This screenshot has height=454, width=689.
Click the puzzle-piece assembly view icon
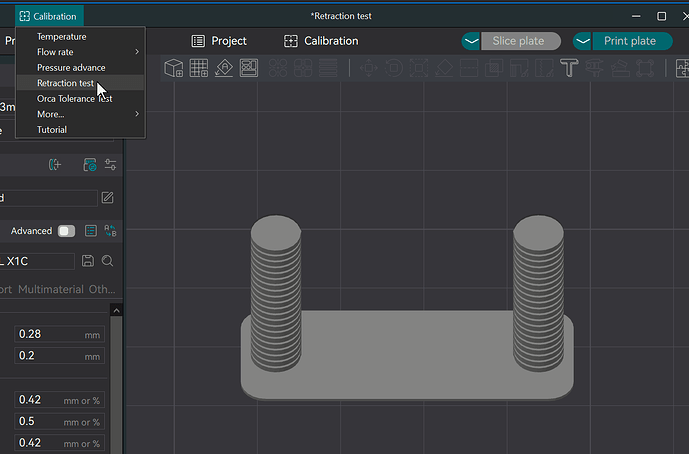click(682, 68)
